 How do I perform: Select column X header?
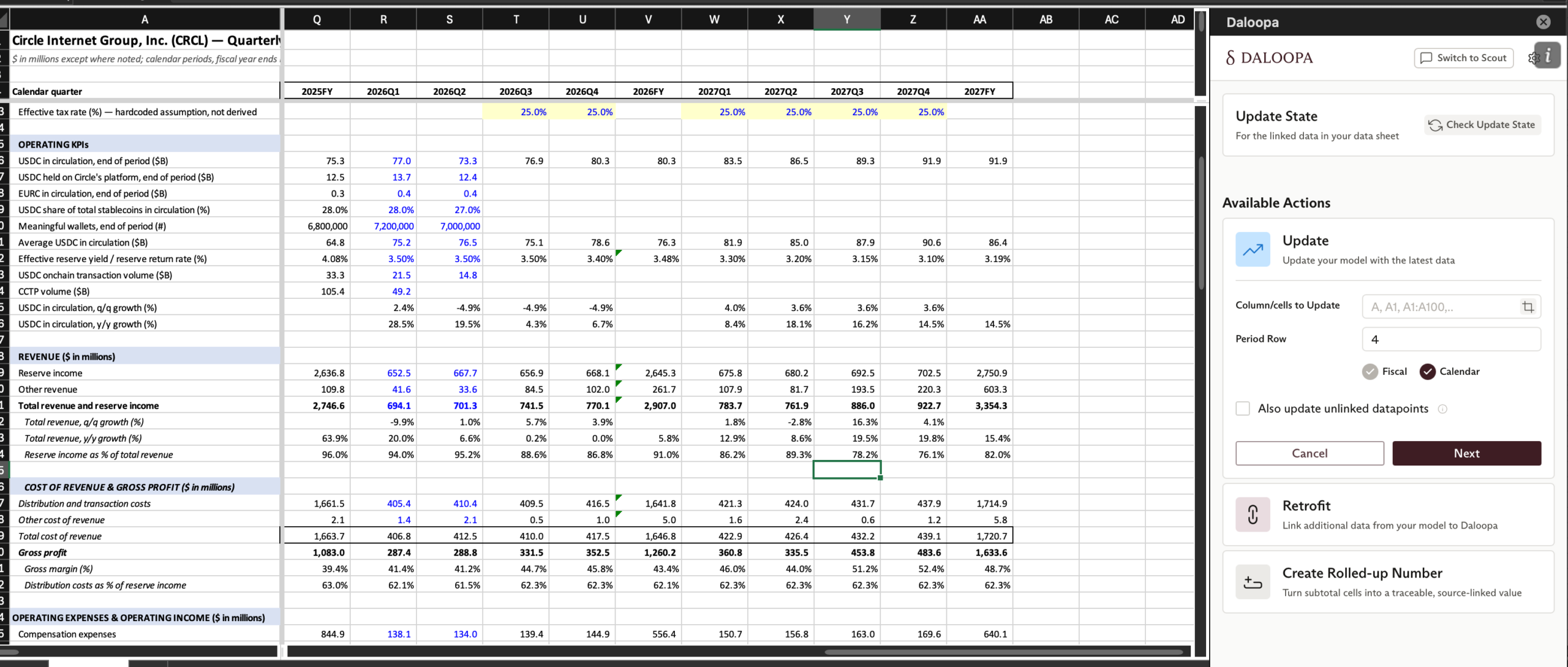(x=780, y=20)
